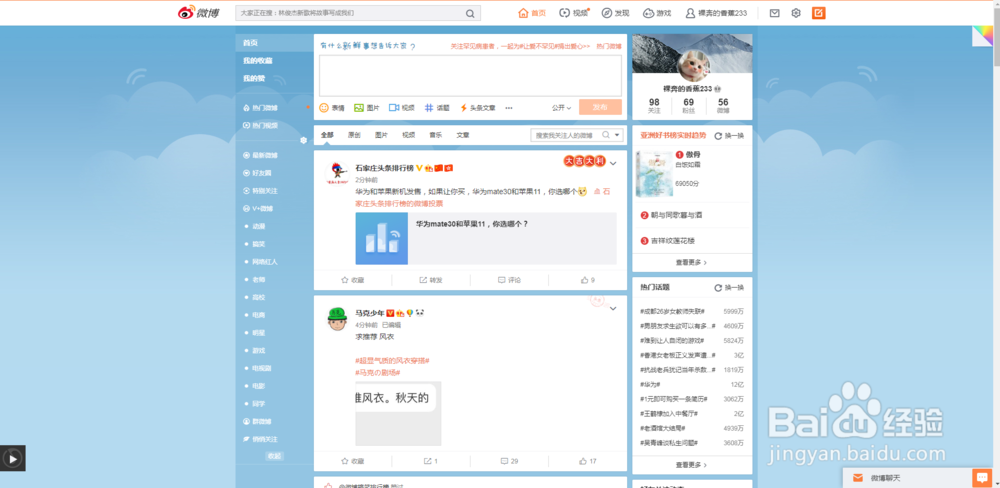This screenshot has width=1000, height=488.
Task: Like the 石家庄头条排行榜 post with 9 likes
Action: coord(588,280)
